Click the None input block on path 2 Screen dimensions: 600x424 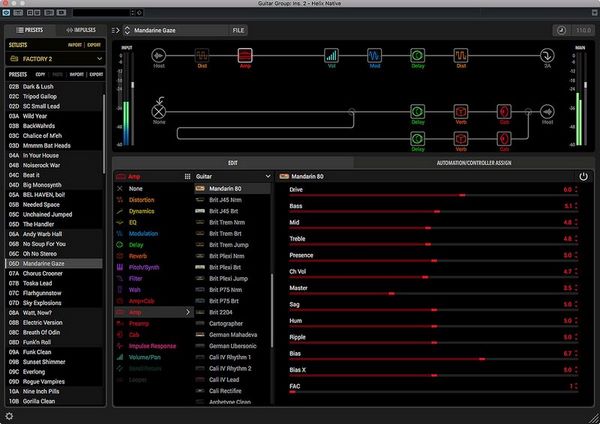click(x=159, y=111)
